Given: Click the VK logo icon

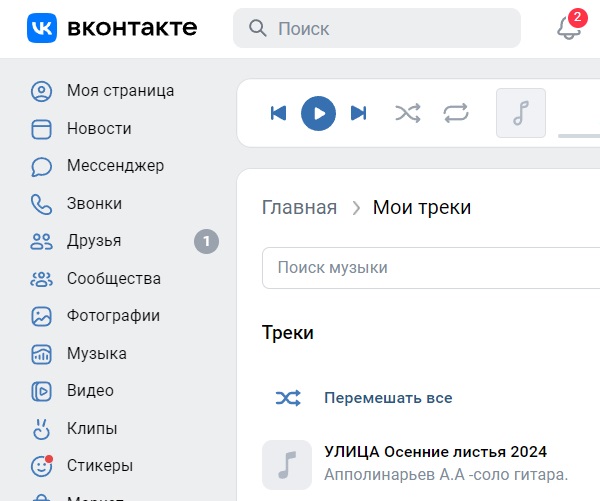Looking at the screenshot, I should [42, 28].
